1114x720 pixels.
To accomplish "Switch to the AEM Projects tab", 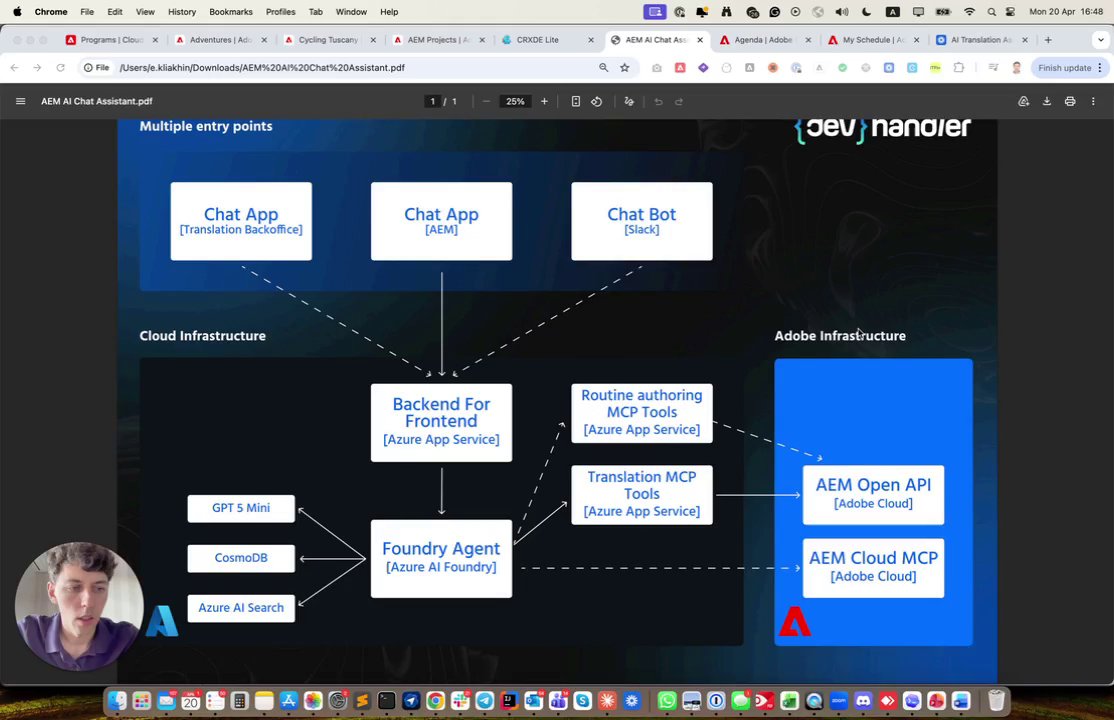I will (438, 40).
